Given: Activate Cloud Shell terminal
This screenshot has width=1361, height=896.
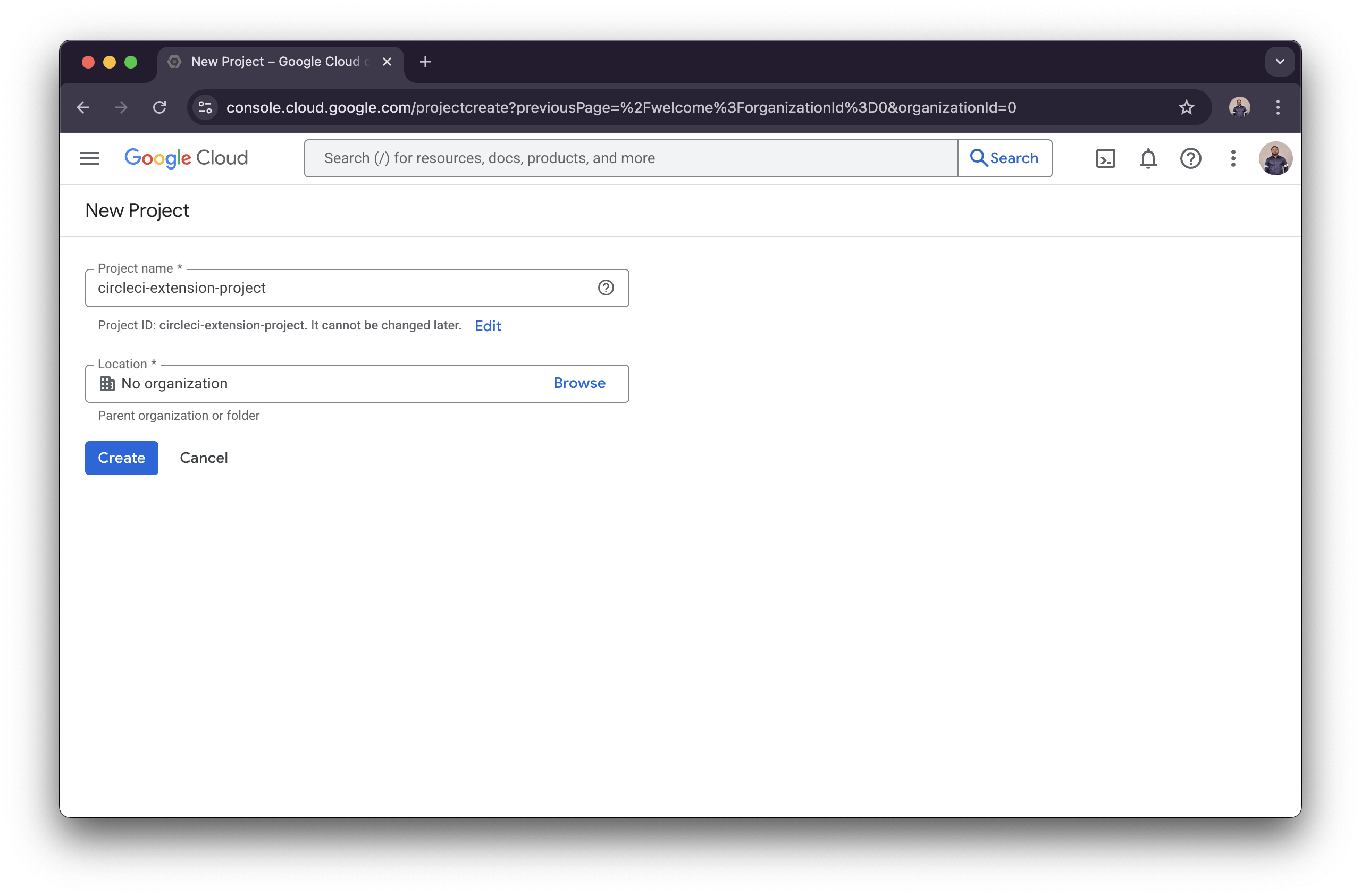Looking at the screenshot, I should 1105,158.
